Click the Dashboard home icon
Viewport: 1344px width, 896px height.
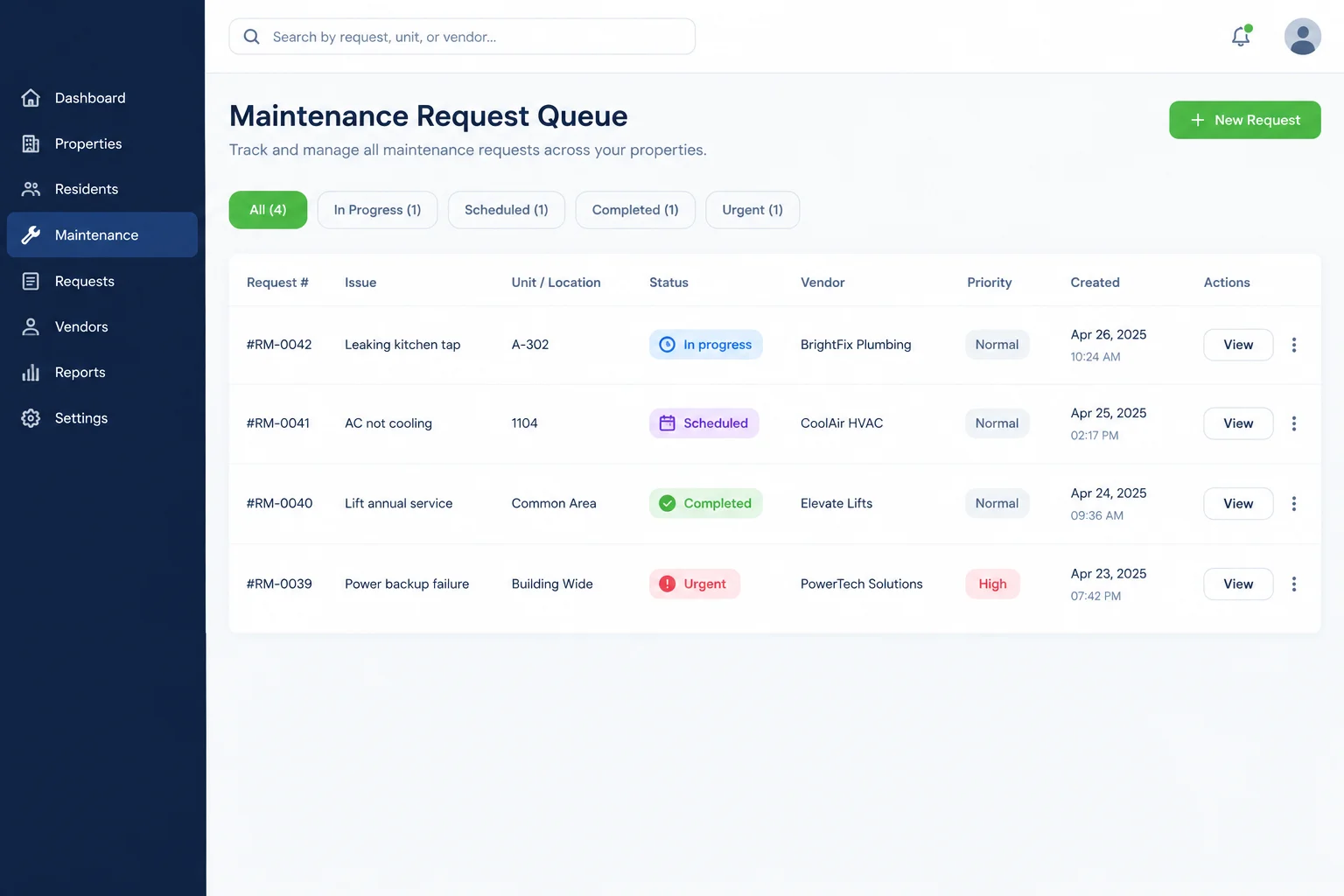31,98
